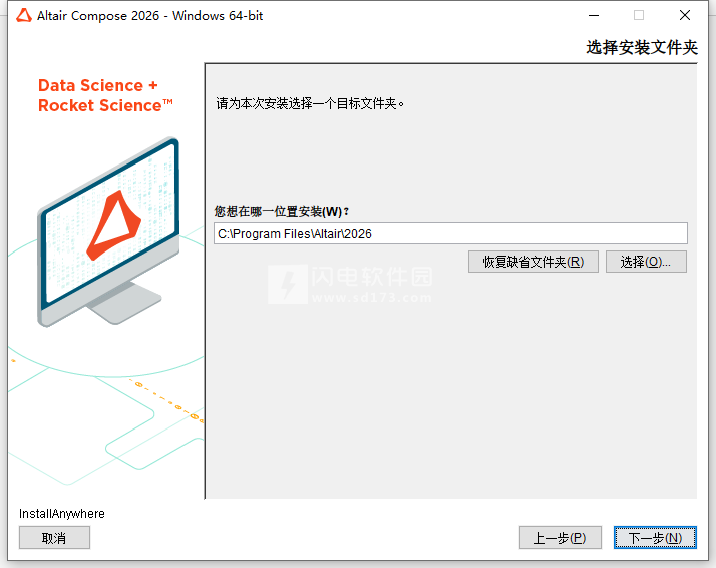
Task: Restore default folder with 恢复缺省文件夹(R) button
Action: click(533, 262)
